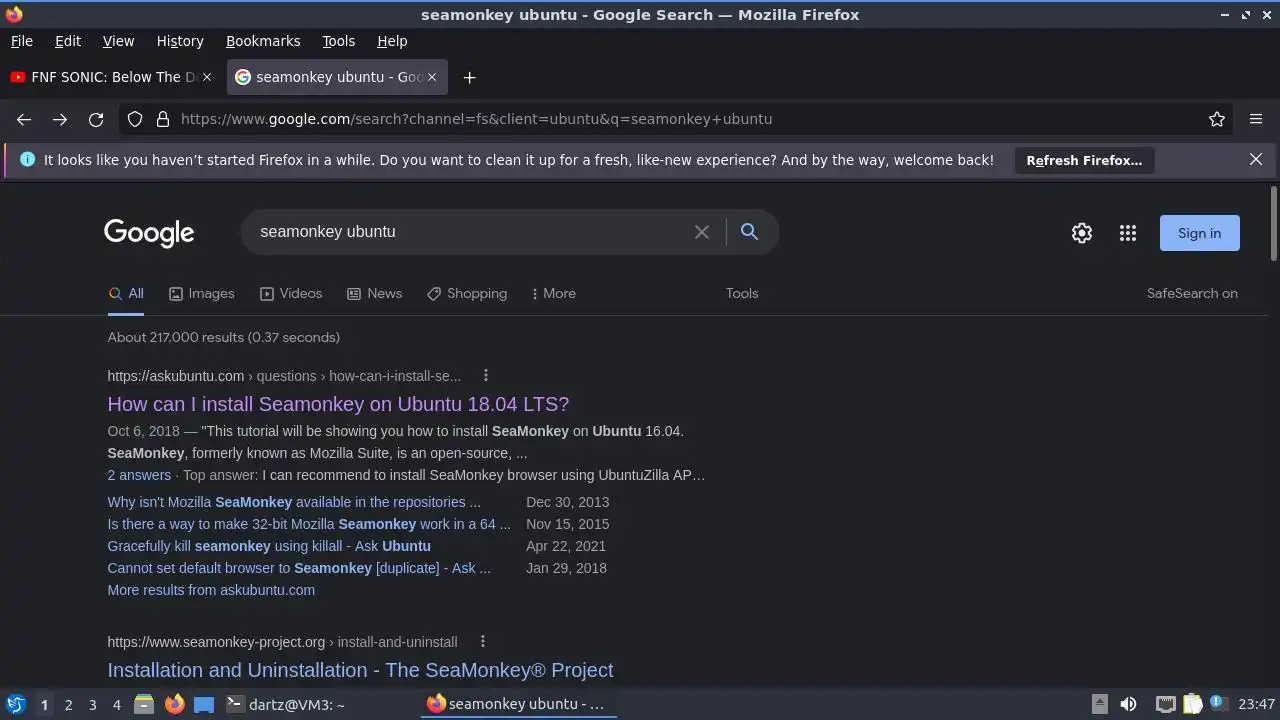This screenshot has height=720, width=1280.
Task: Open the clipboard tray icon
Action: point(1192,704)
